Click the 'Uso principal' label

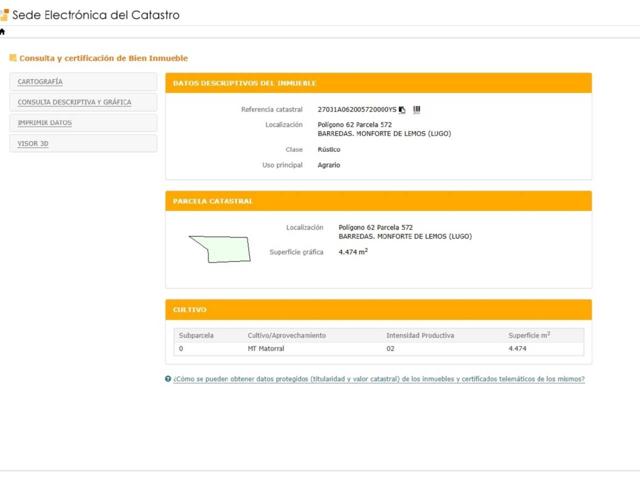tap(282, 165)
